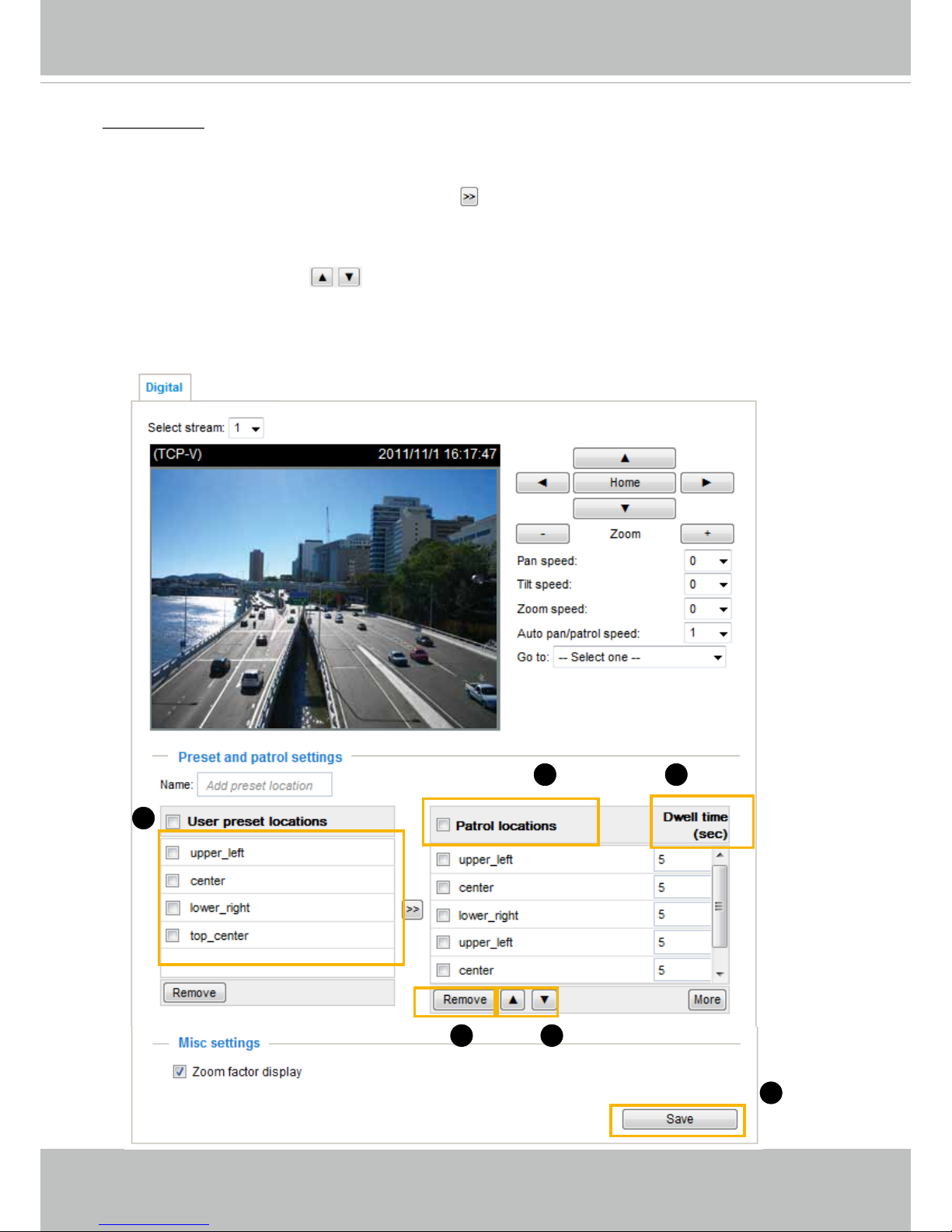952x1232 pixels.
Task: Click the Save button
Action: (679, 1119)
